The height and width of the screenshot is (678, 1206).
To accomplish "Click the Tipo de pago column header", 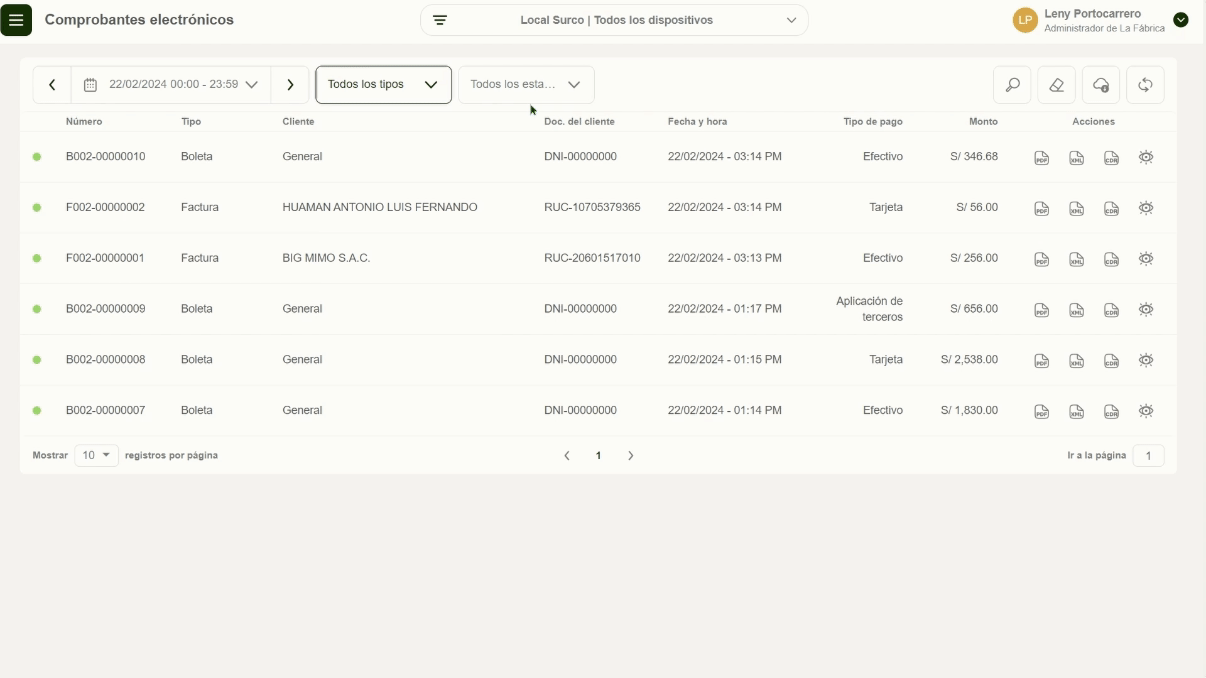I will click(x=873, y=121).
